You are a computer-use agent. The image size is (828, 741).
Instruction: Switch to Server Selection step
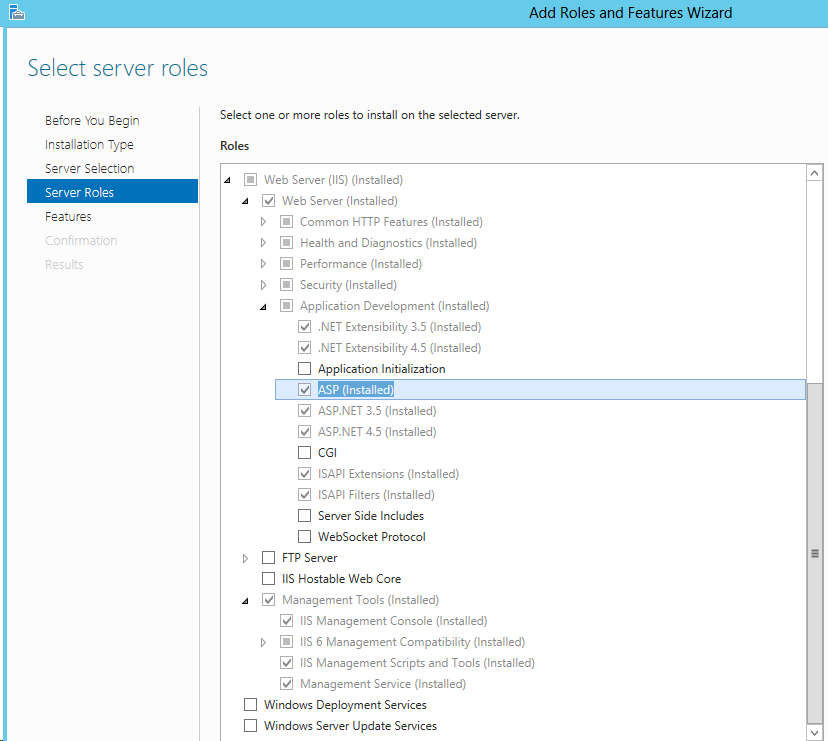[90, 168]
